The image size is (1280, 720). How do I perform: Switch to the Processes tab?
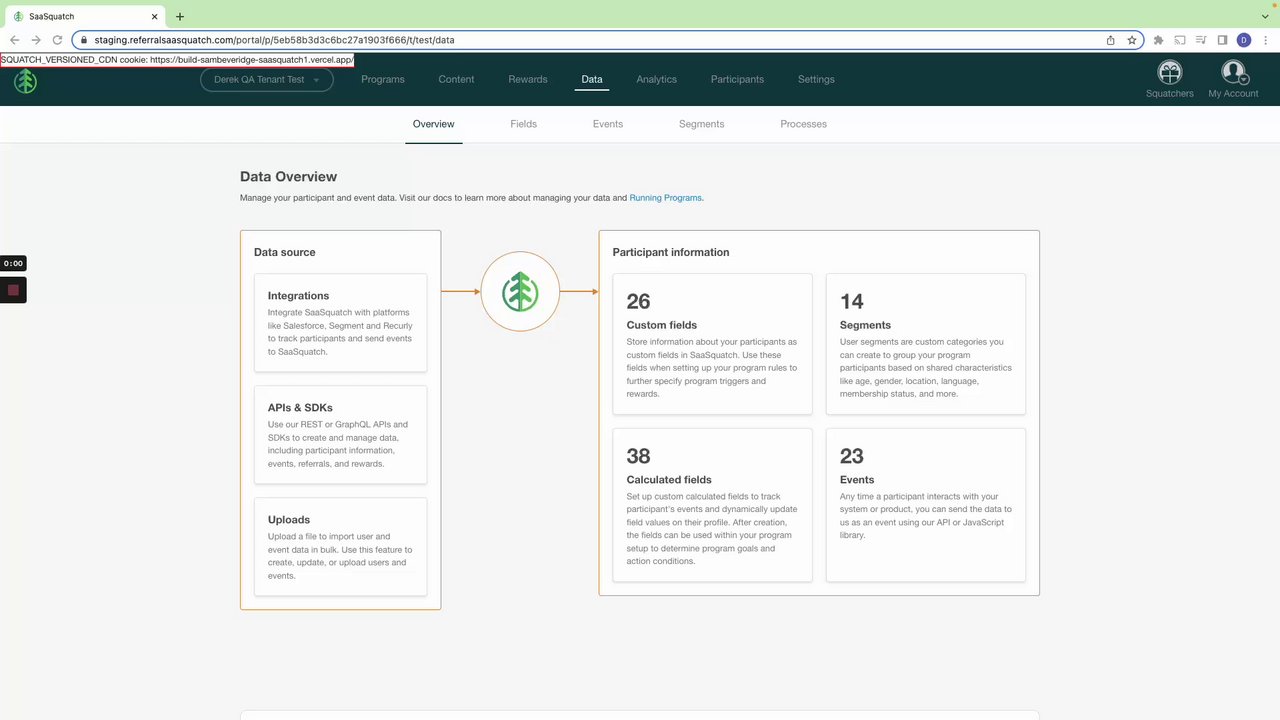click(x=804, y=124)
